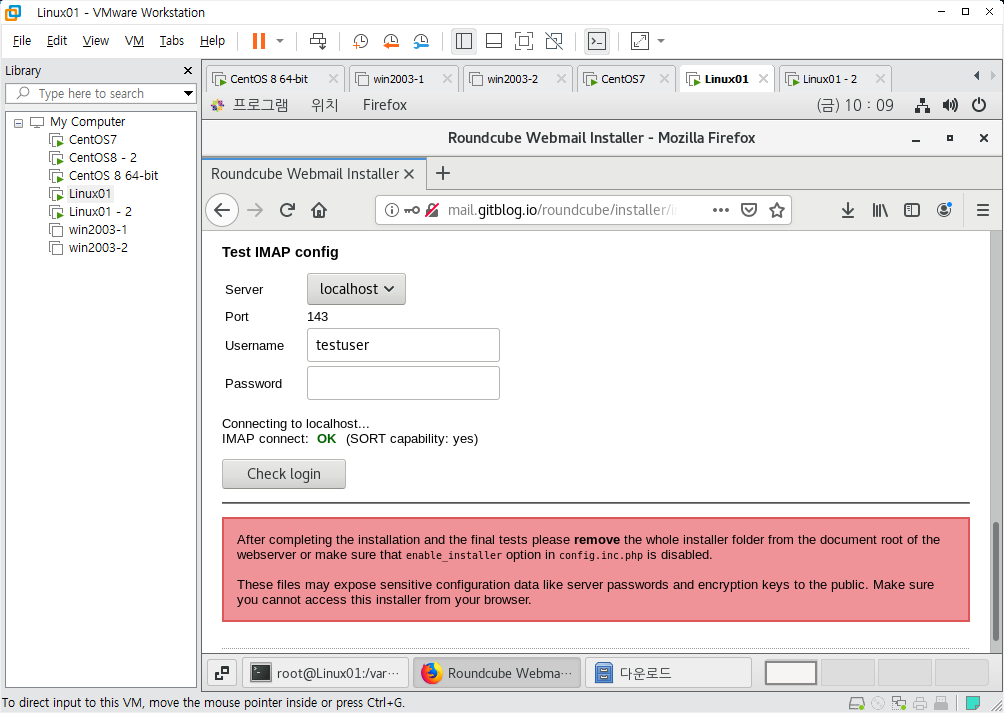This screenshot has width=1004, height=713.
Task: Click the GNOME power icon
Action: pyautogui.click(x=979, y=105)
